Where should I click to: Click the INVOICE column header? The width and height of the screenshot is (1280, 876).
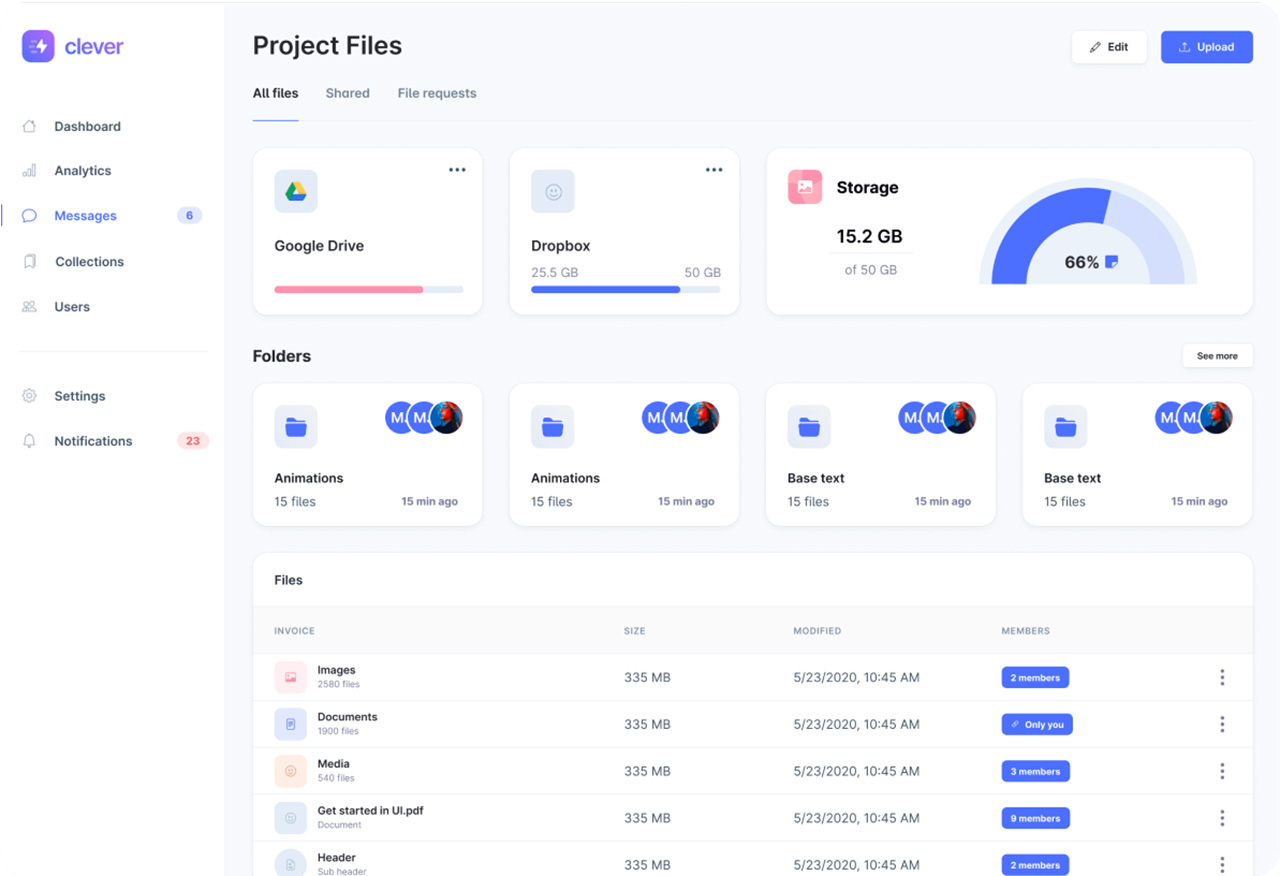(x=294, y=631)
